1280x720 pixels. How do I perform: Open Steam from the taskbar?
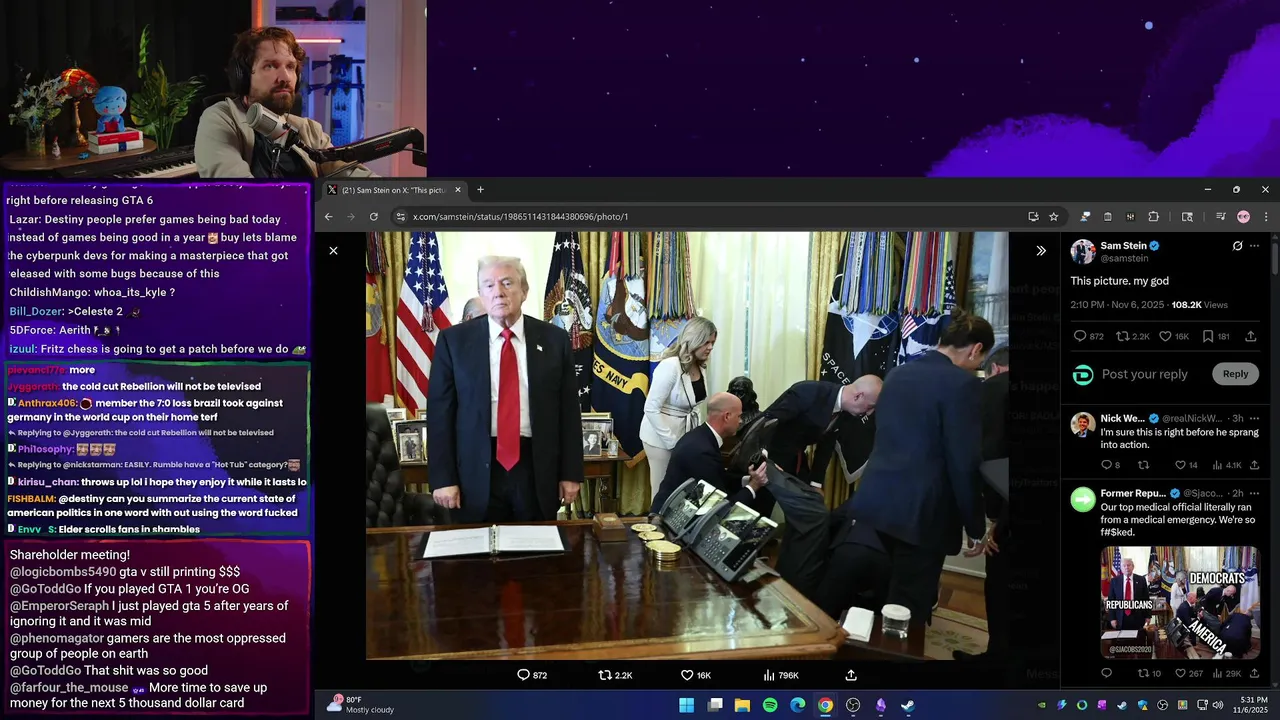[908, 705]
